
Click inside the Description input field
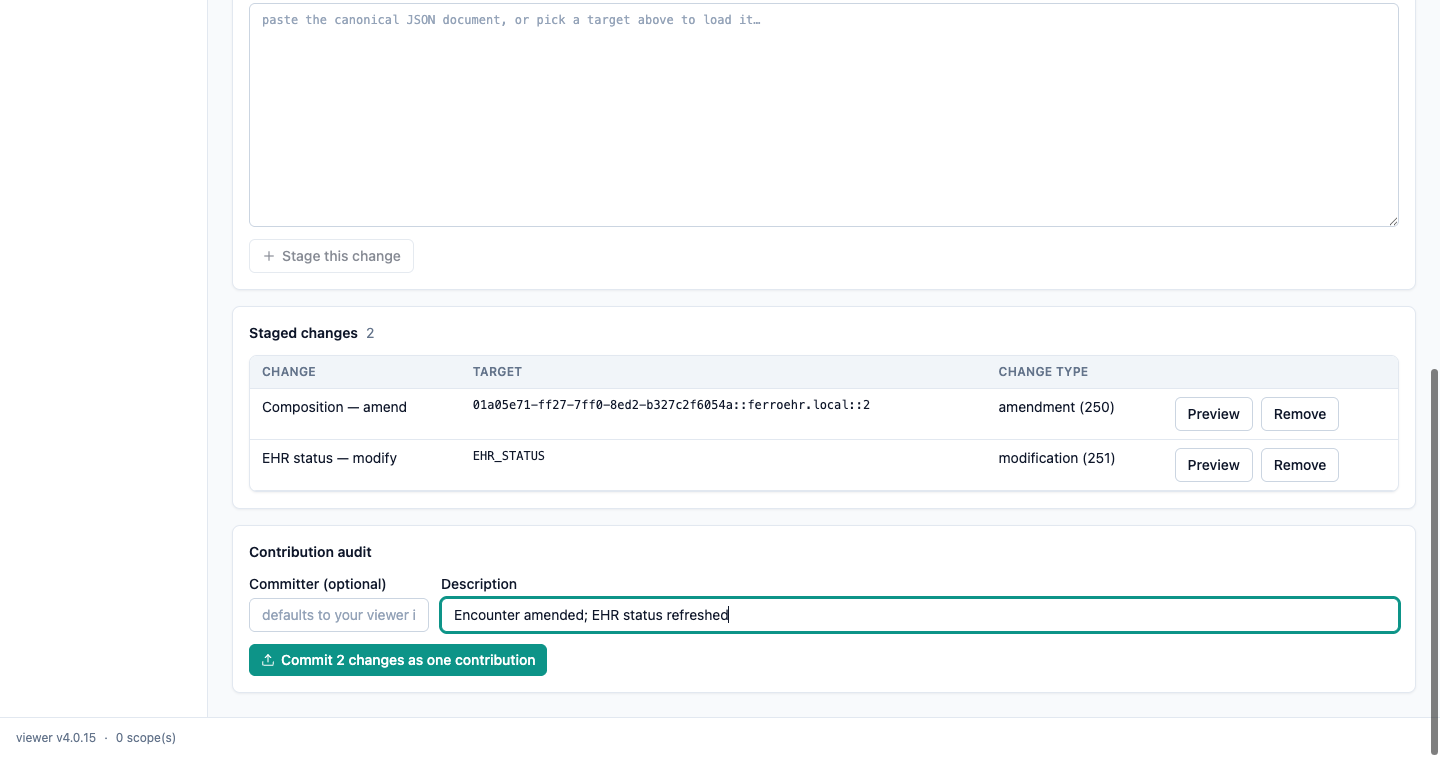tap(920, 615)
